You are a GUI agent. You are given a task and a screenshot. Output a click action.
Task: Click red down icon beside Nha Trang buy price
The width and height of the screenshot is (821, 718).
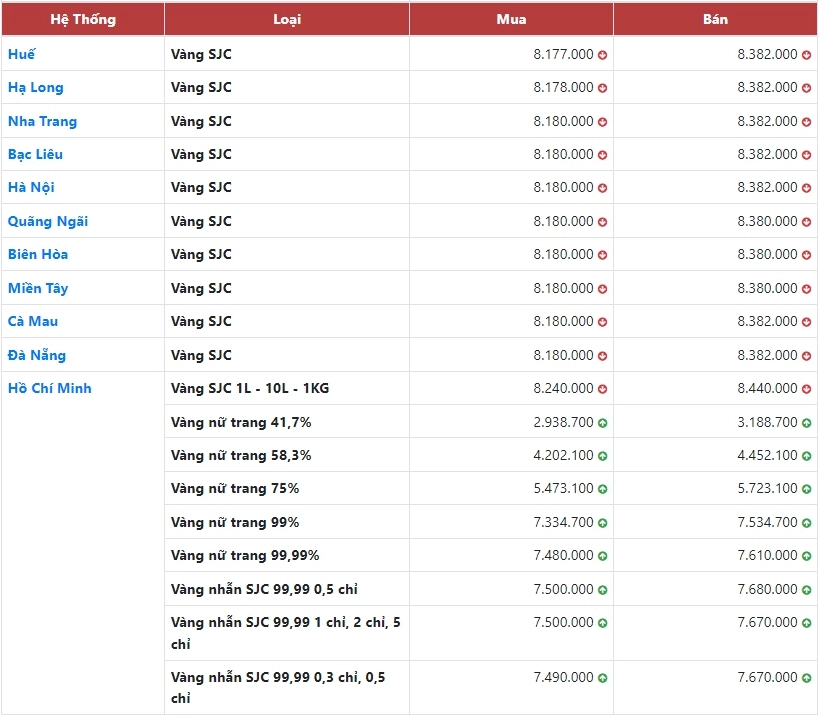click(x=603, y=122)
